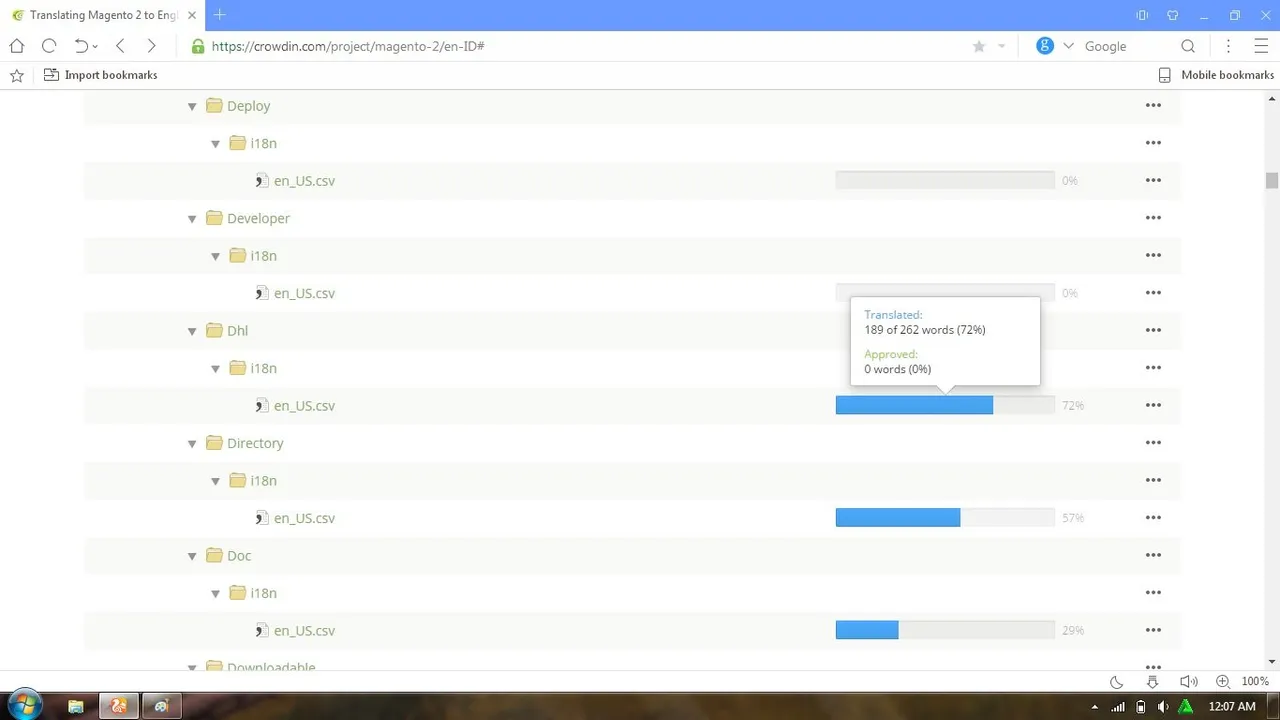Click the page vertical scrollbar thumb
This screenshot has height=720, width=1280.
tap(1272, 181)
